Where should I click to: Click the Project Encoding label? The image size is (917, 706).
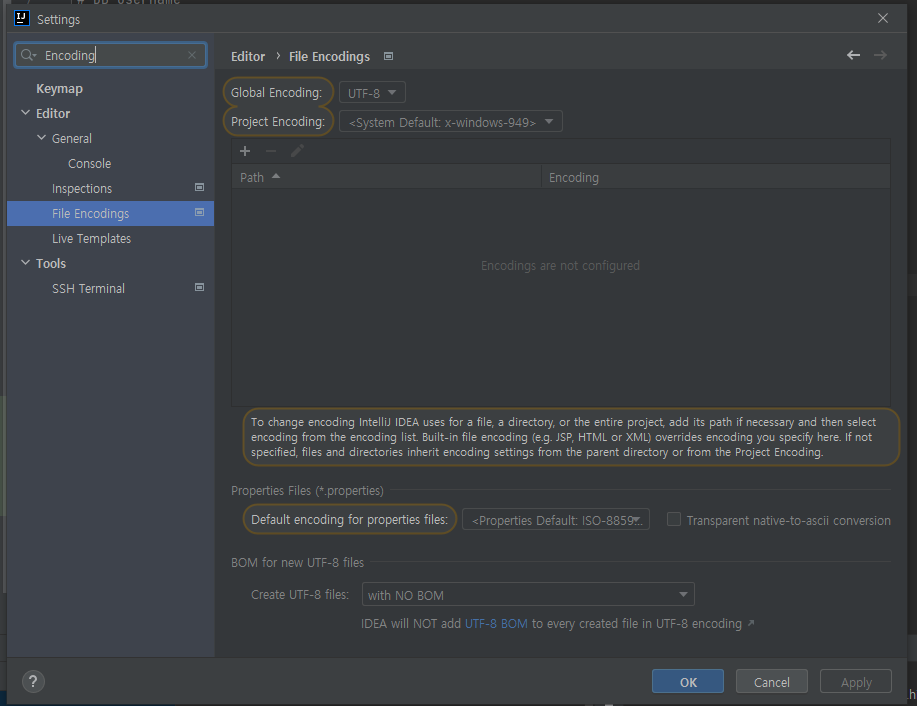[278, 122]
